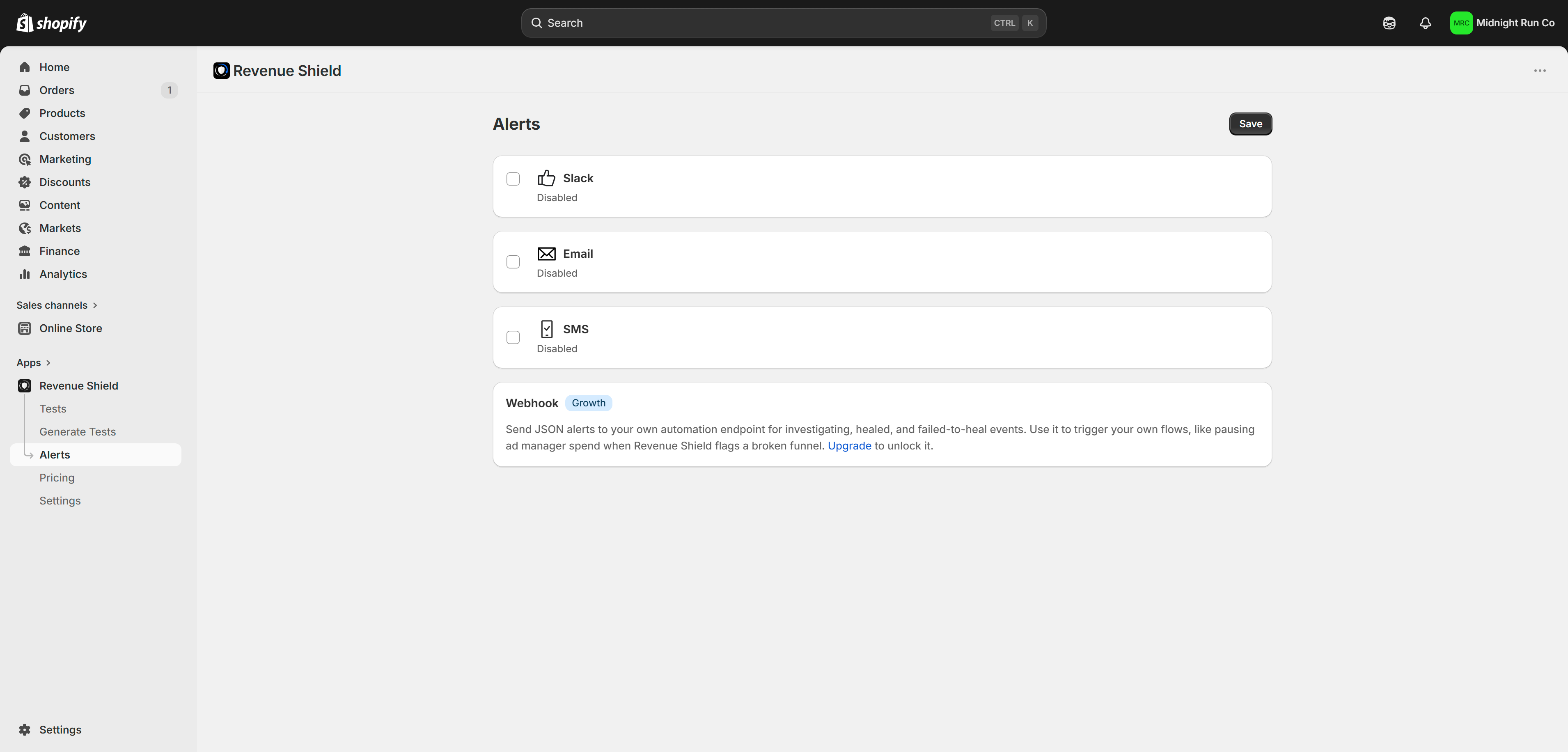Click the Products tag icon
1568x752 pixels.
tap(24, 113)
